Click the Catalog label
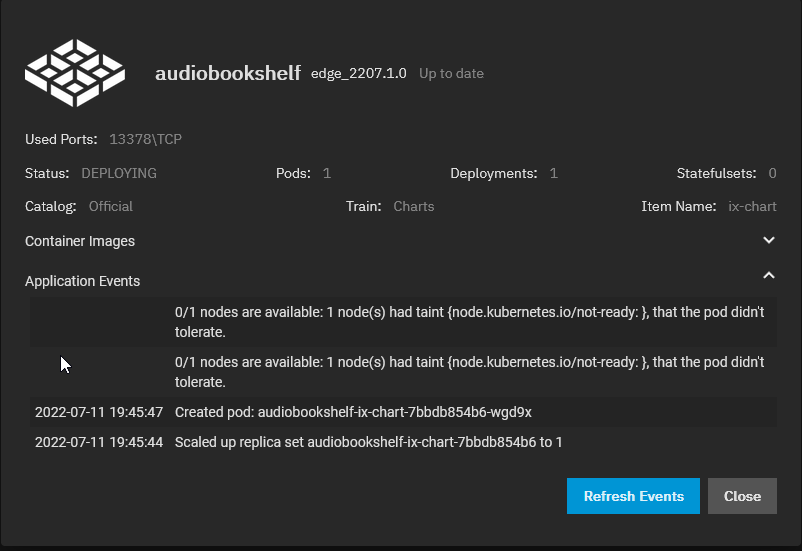 click(51, 206)
